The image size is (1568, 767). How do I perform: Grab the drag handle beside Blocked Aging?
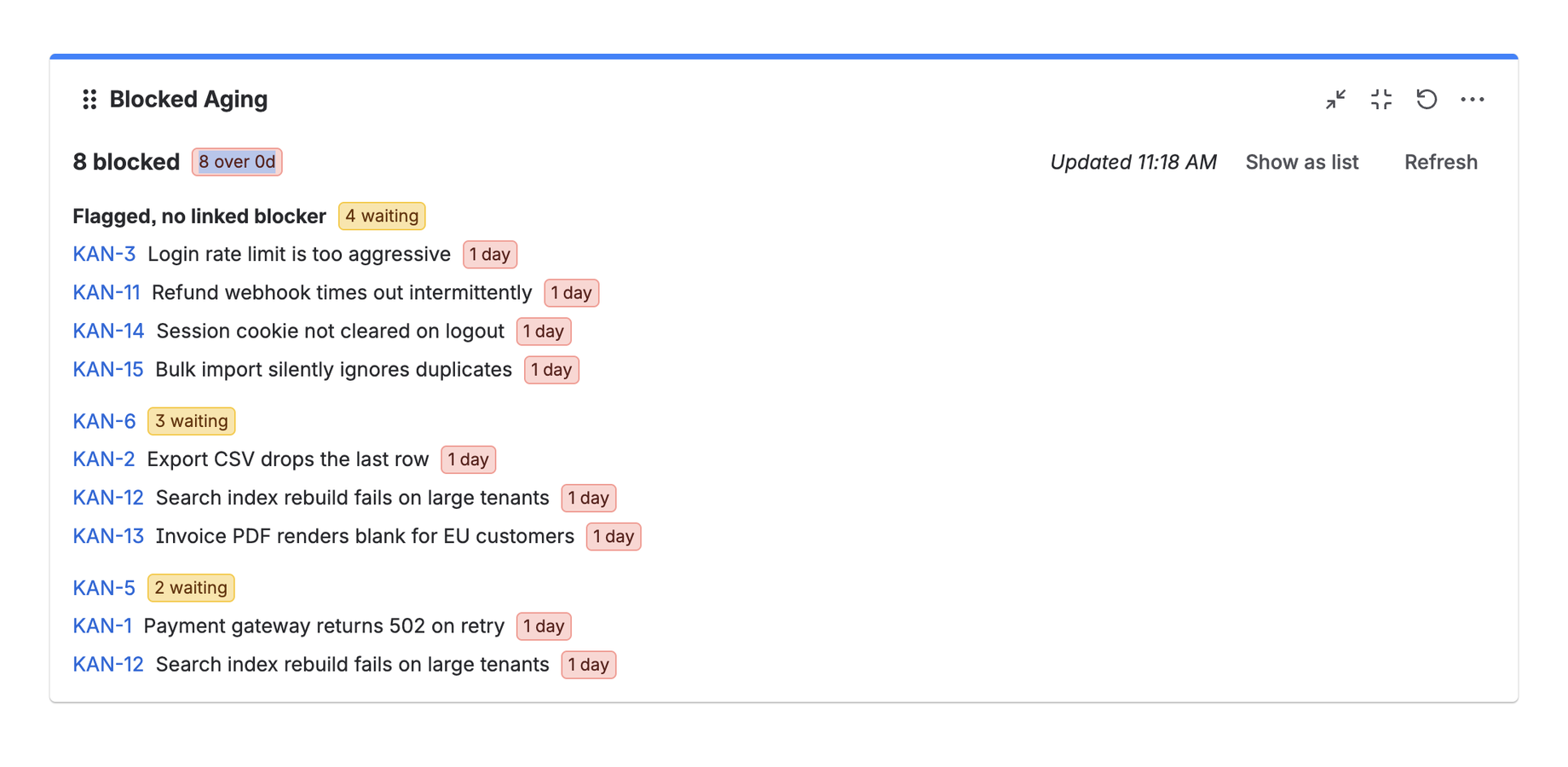click(89, 100)
